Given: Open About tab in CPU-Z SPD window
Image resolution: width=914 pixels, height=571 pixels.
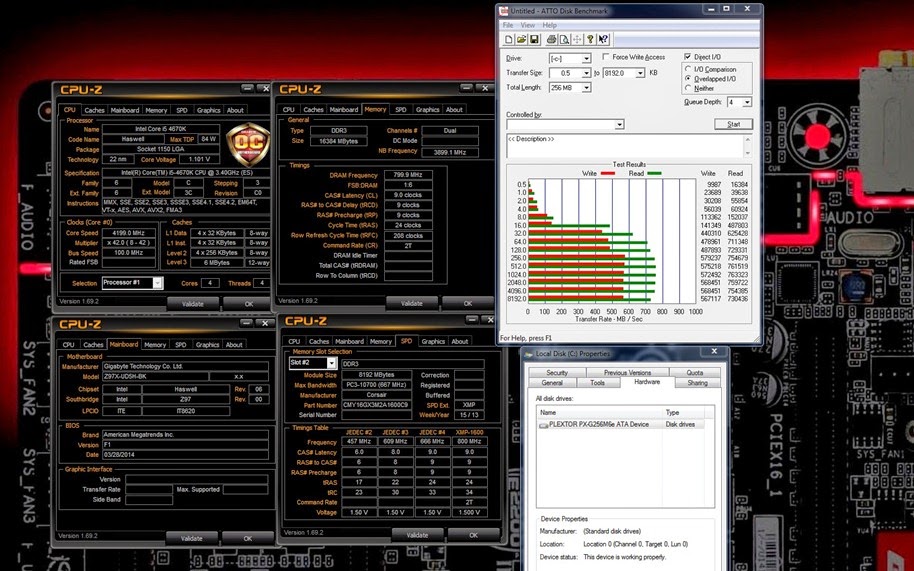Looking at the screenshot, I should [459, 341].
